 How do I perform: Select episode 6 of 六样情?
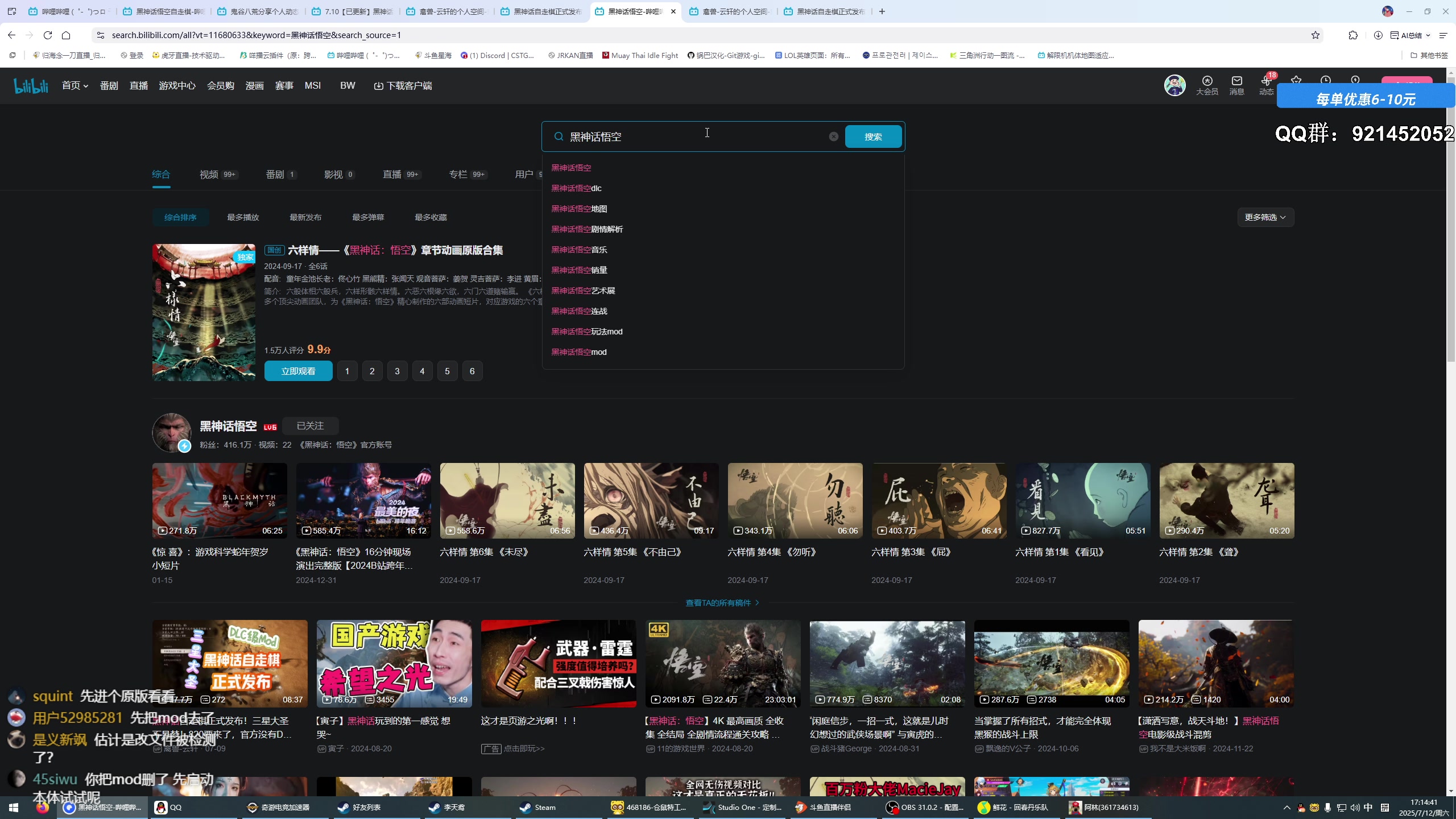pyautogui.click(x=472, y=371)
